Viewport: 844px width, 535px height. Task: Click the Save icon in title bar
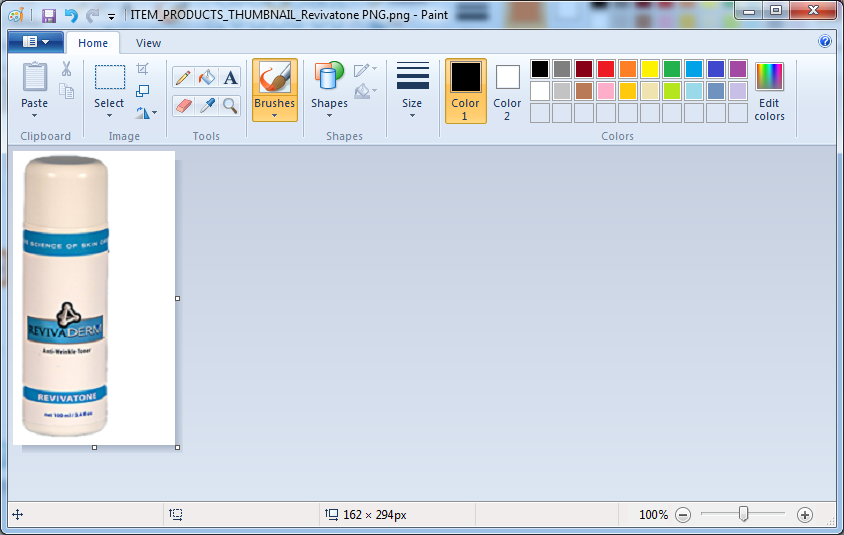click(48, 16)
